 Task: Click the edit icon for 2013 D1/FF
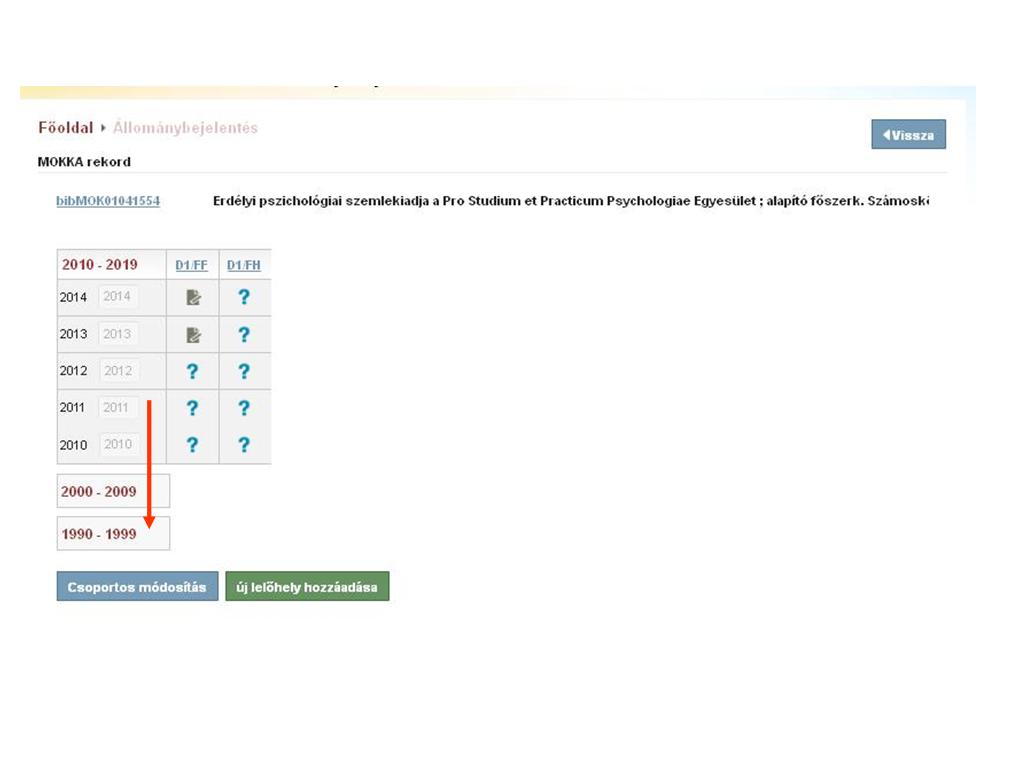click(193, 335)
